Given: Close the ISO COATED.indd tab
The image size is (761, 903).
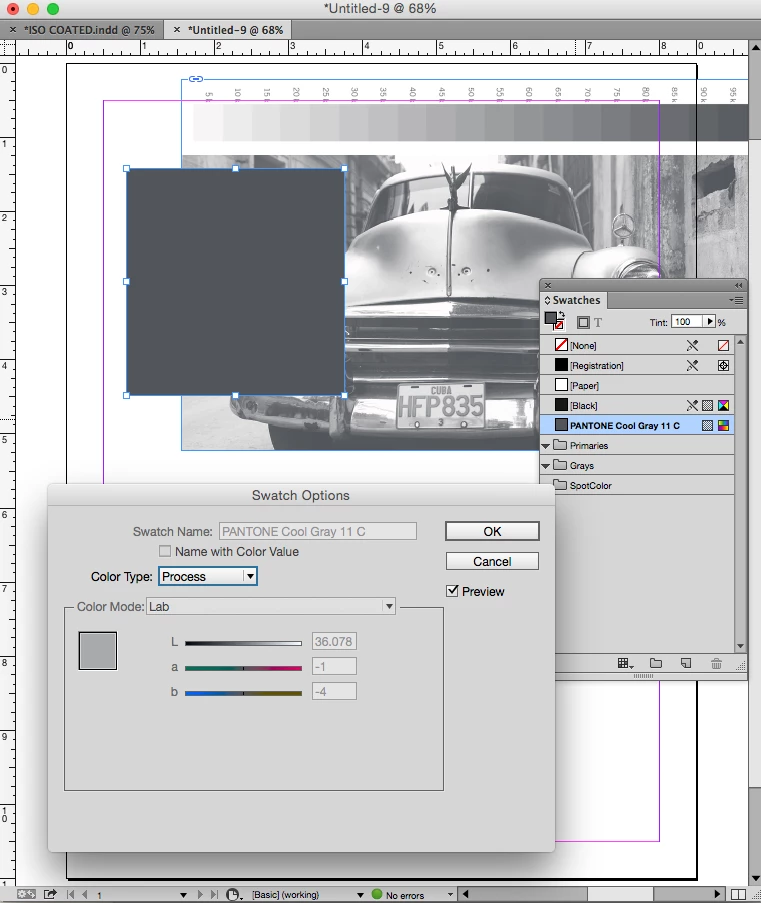Looking at the screenshot, I should [x=13, y=29].
